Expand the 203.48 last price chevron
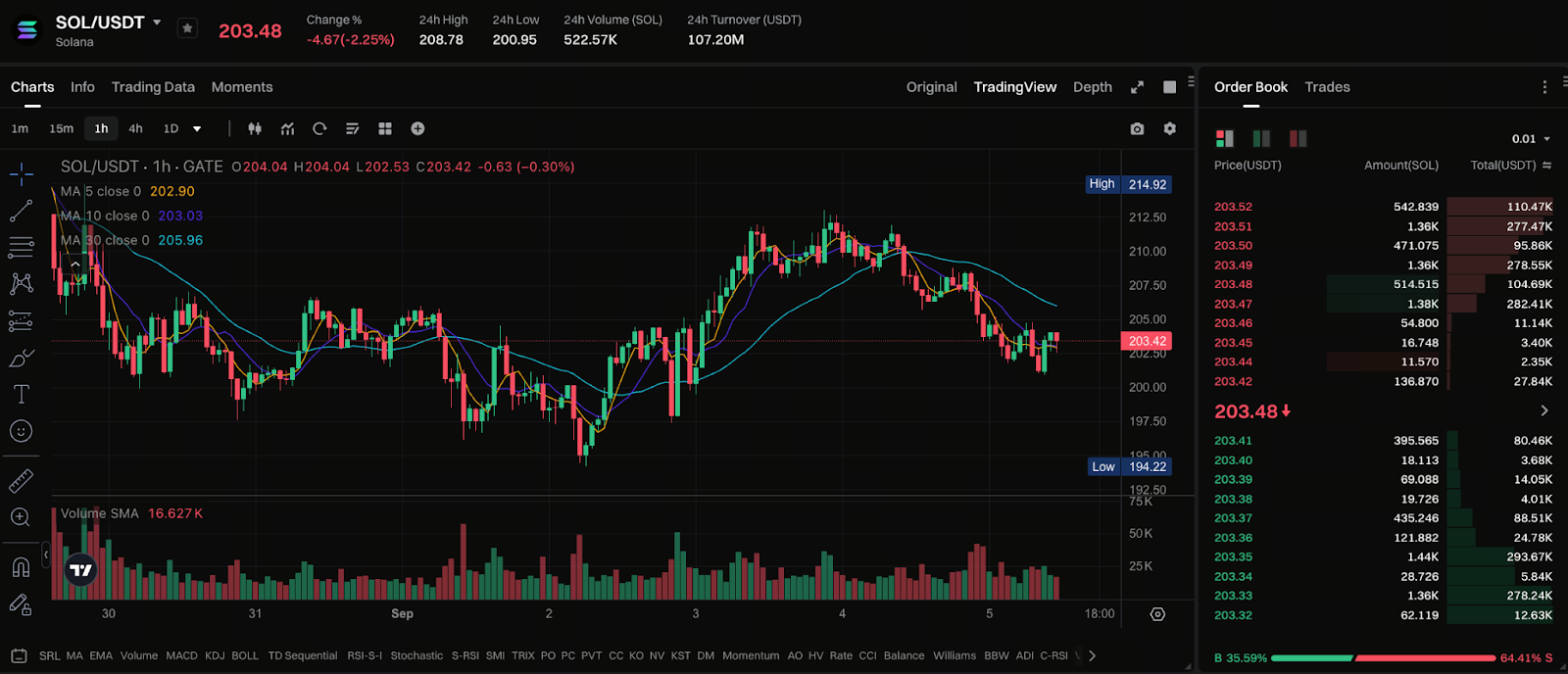The height and width of the screenshot is (674, 1568). pyautogui.click(x=1544, y=411)
